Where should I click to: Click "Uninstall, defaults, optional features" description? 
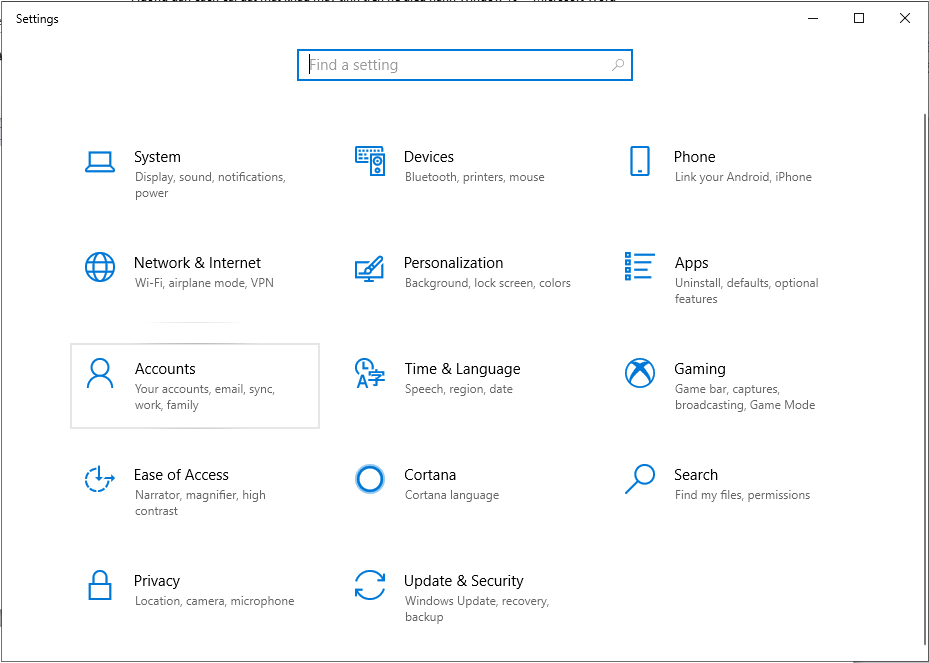click(x=747, y=291)
